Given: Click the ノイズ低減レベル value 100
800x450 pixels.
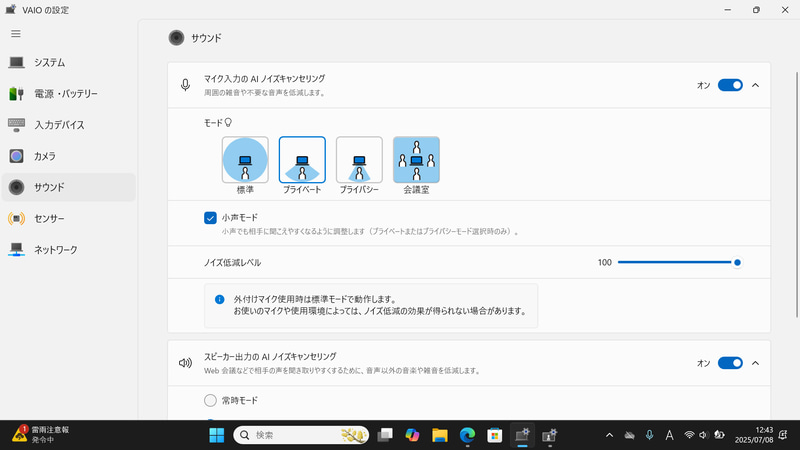Looking at the screenshot, I should pyautogui.click(x=605, y=262).
